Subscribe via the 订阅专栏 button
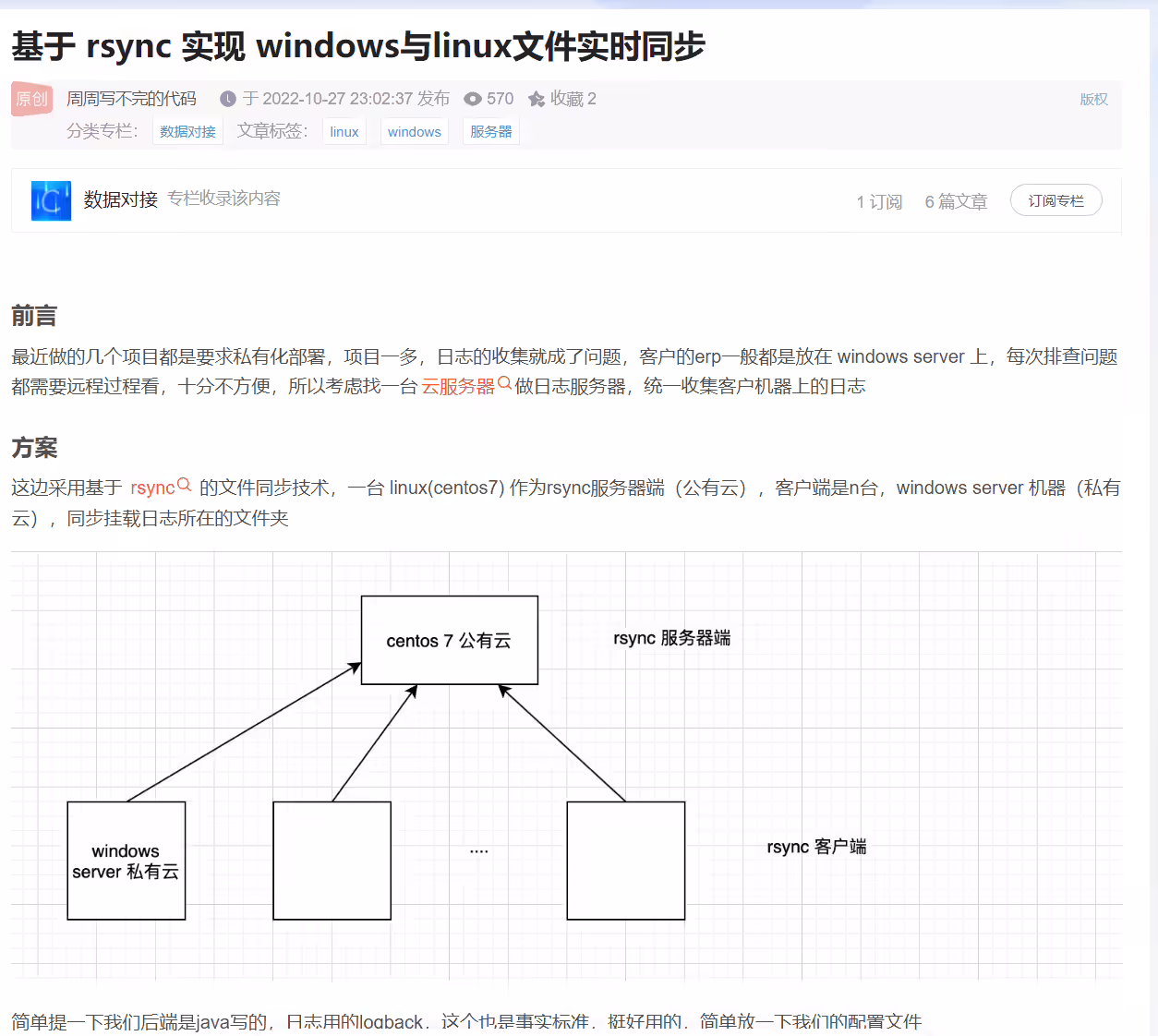 (x=1056, y=200)
